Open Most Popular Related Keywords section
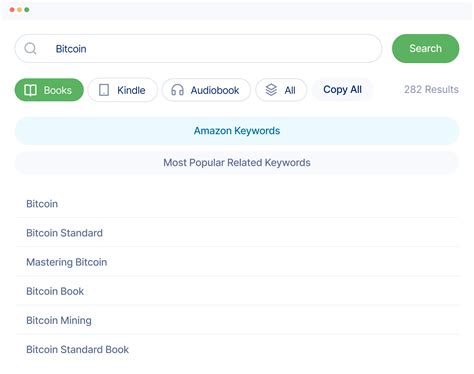The width and height of the screenshot is (474, 374). point(237,163)
